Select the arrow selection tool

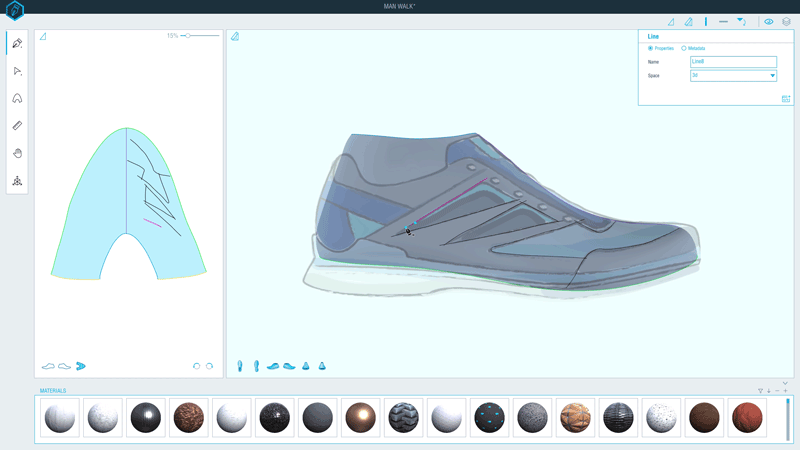pyautogui.click(x=17, y=71)
